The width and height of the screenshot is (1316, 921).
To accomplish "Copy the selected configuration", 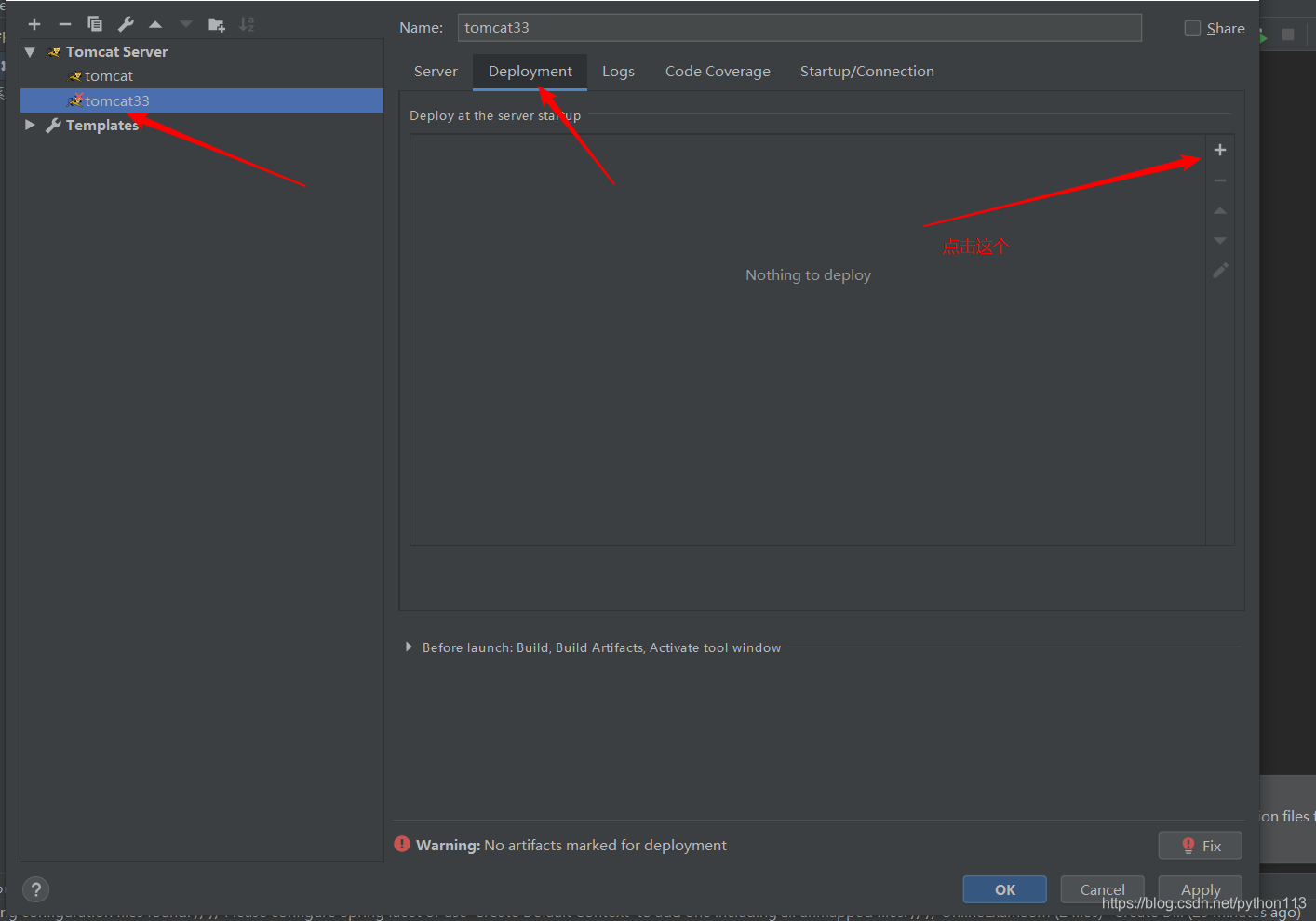I will click(x=95, y=24).
